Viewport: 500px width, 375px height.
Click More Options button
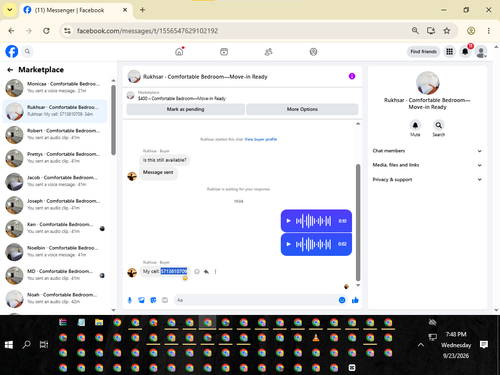coord(302,109)
